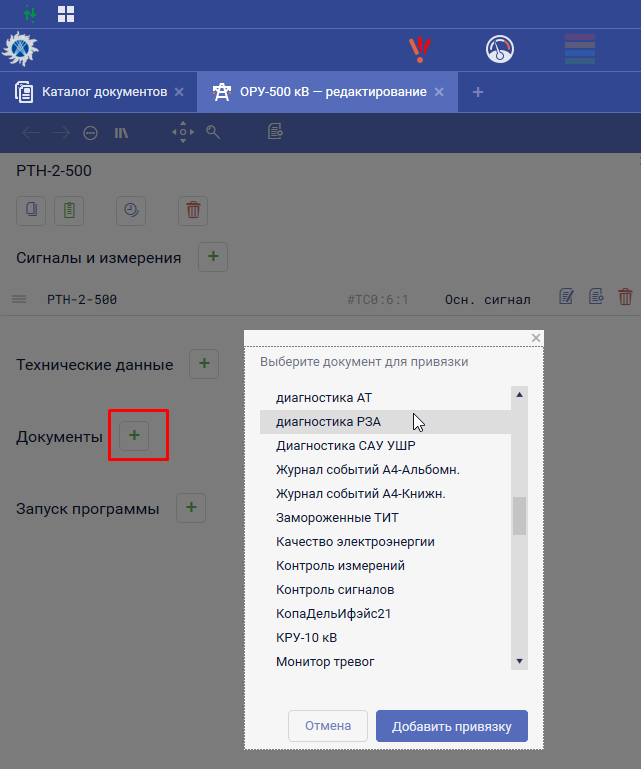Edit the РТН-2-500 signal row
This screenshot has height=769, width=641.
point(566,297)
